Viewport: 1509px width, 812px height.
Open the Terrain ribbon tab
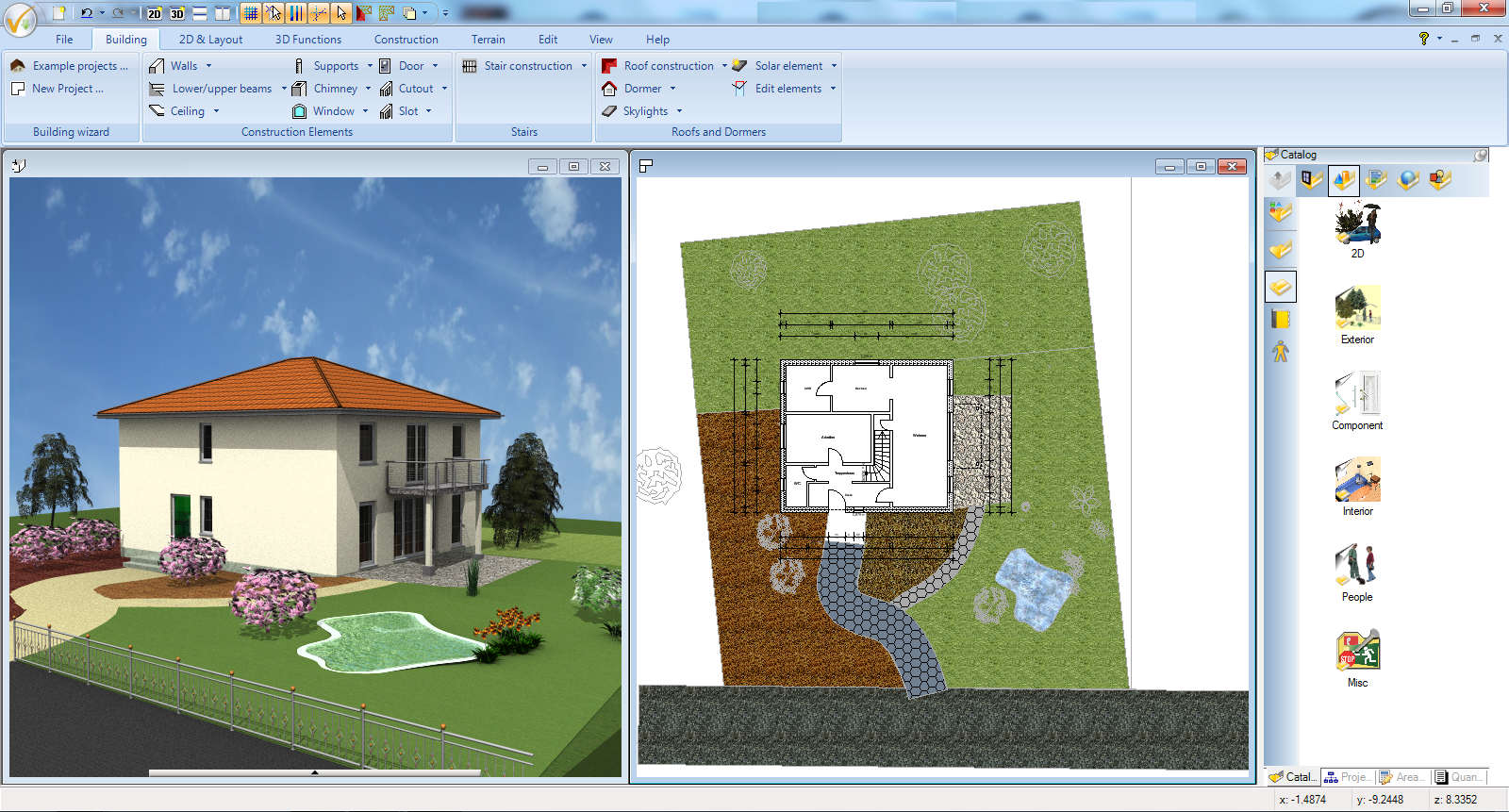[x=488, y=40]
